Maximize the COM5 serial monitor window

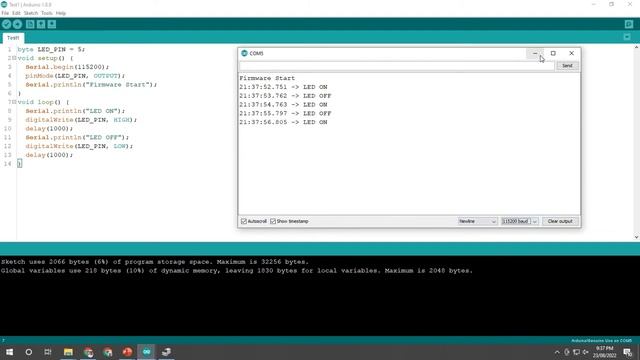(553, 53)
